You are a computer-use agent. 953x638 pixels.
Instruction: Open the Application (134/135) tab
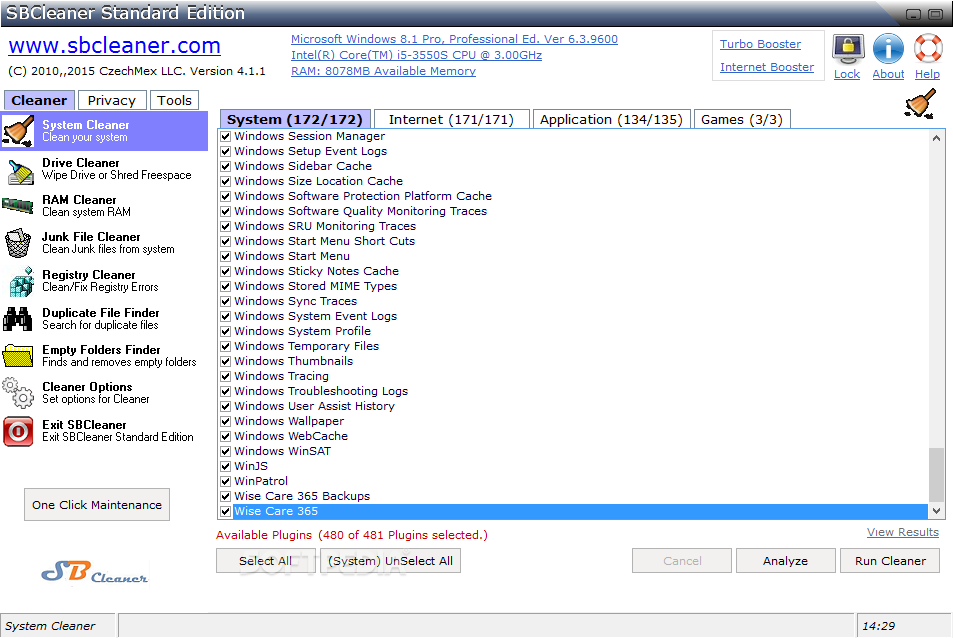coord(611,119)
